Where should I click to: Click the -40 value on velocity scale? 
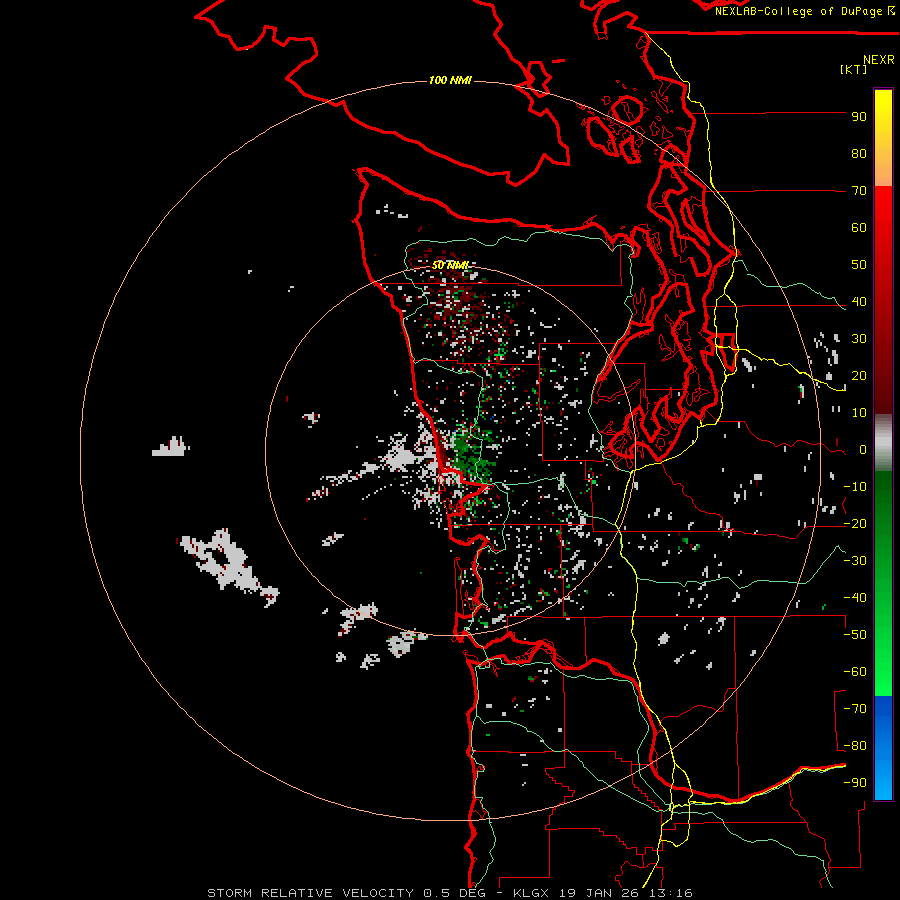[855, 598]
